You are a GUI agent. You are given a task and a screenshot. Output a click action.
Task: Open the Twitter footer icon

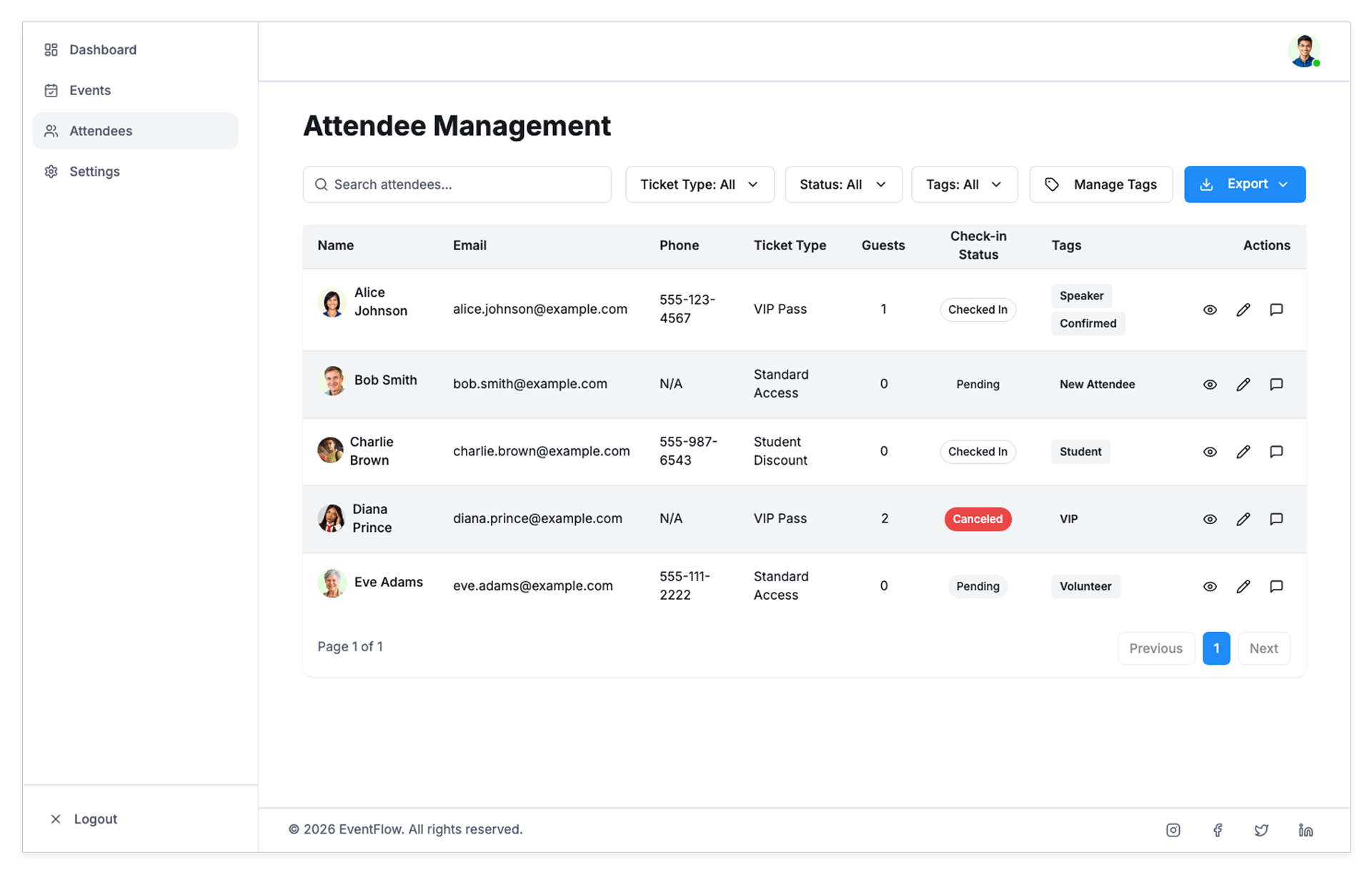pos(1261,830)
